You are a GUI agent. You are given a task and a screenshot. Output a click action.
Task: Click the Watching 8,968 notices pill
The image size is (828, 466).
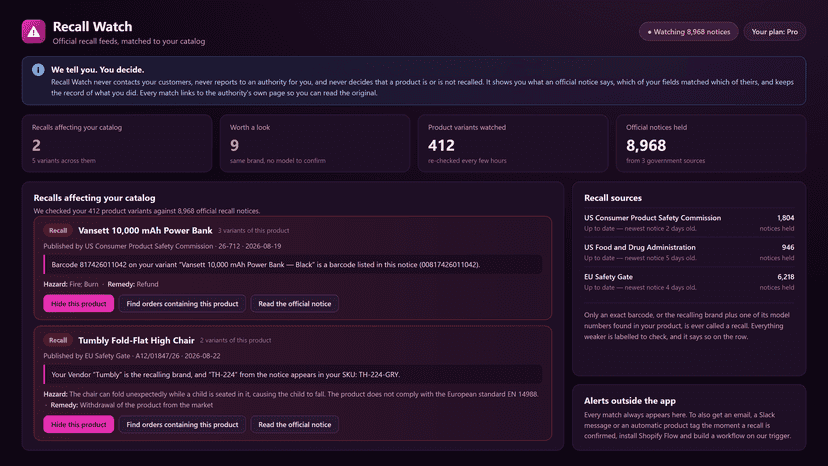click(689, 32)
